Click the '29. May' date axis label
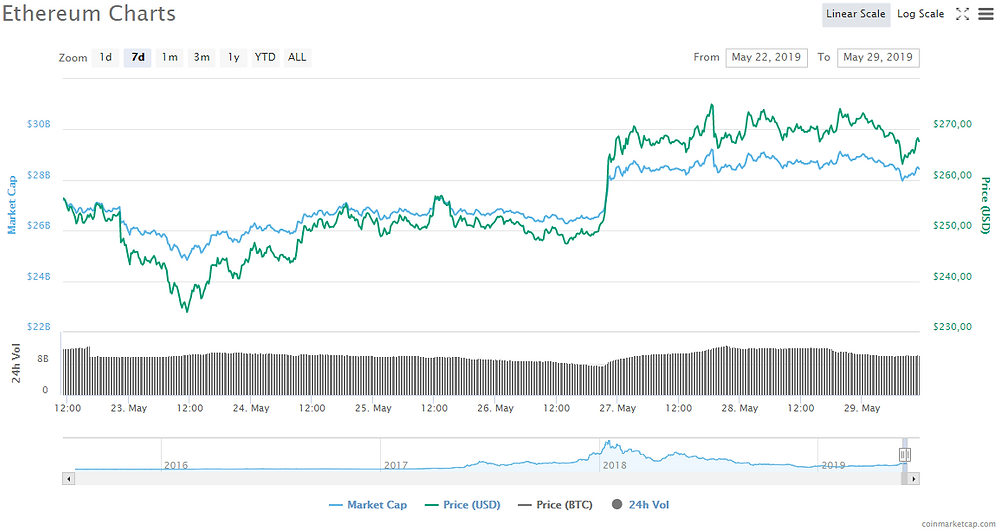 862,408
